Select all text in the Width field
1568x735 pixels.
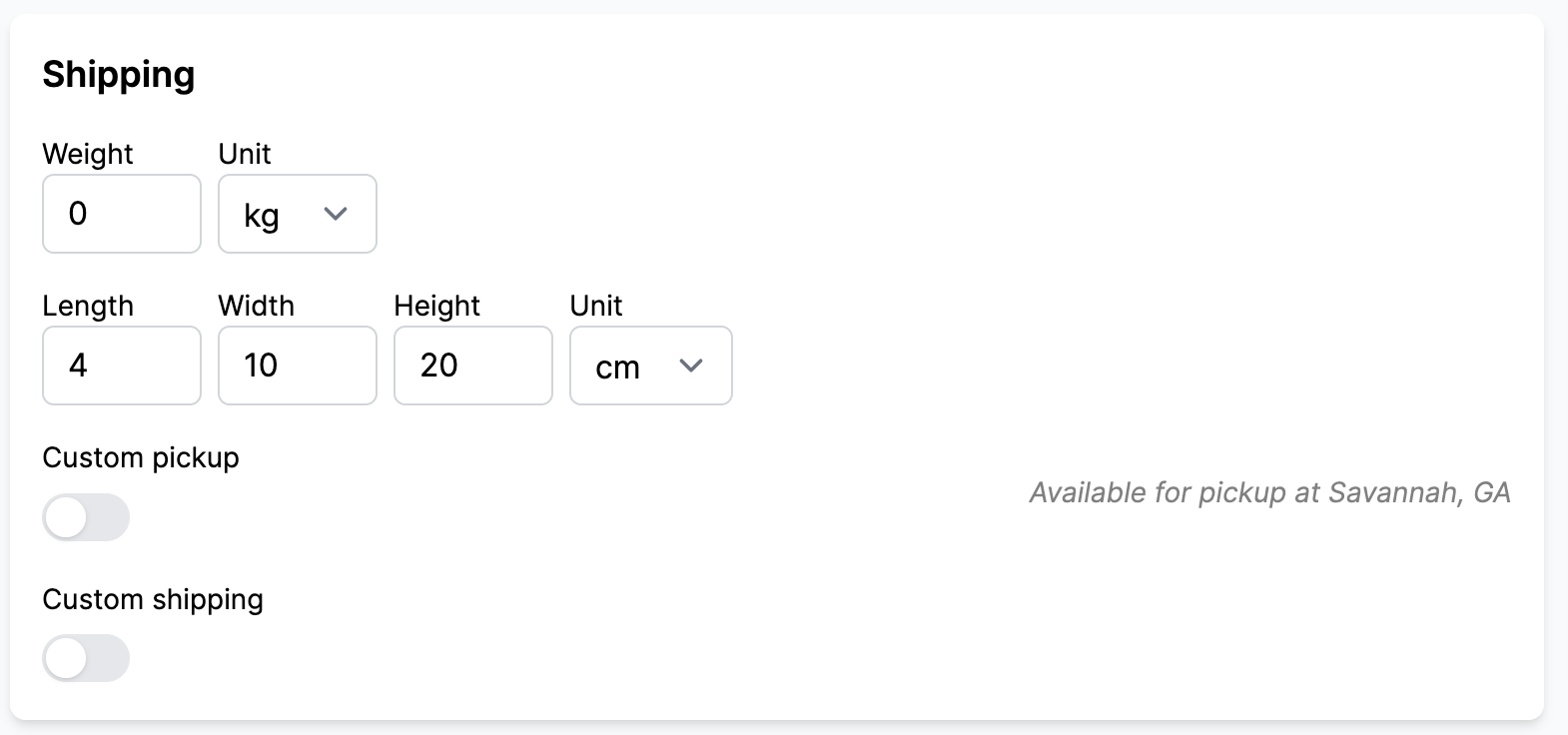(297, 367)
